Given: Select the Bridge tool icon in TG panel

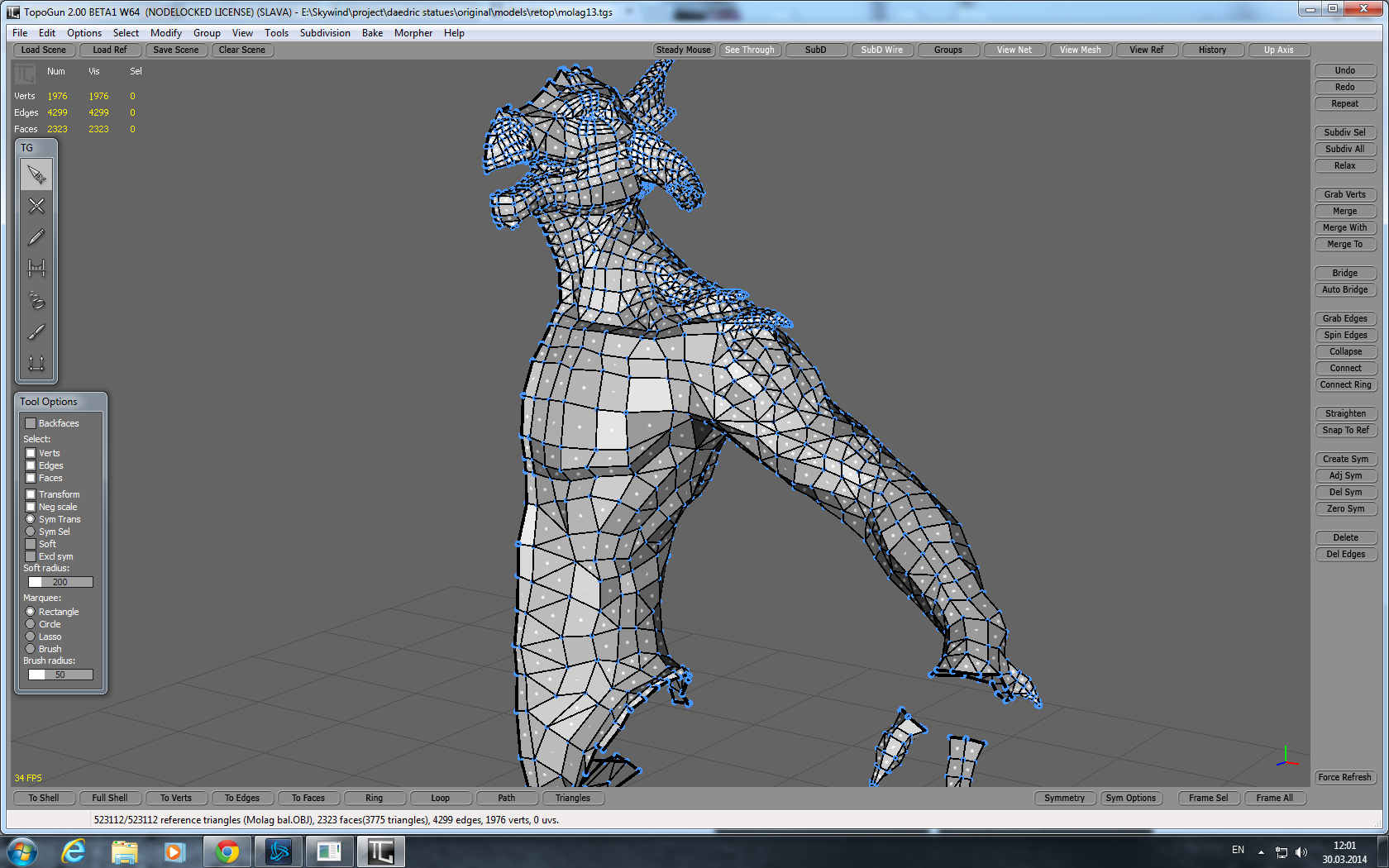Looking at the screenshot, I should click(x=36, y=269).
